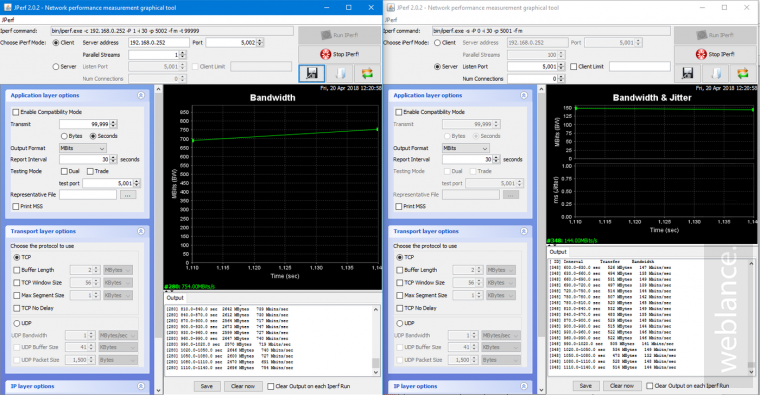Collapse Application layer options in right window

[523, 95]
